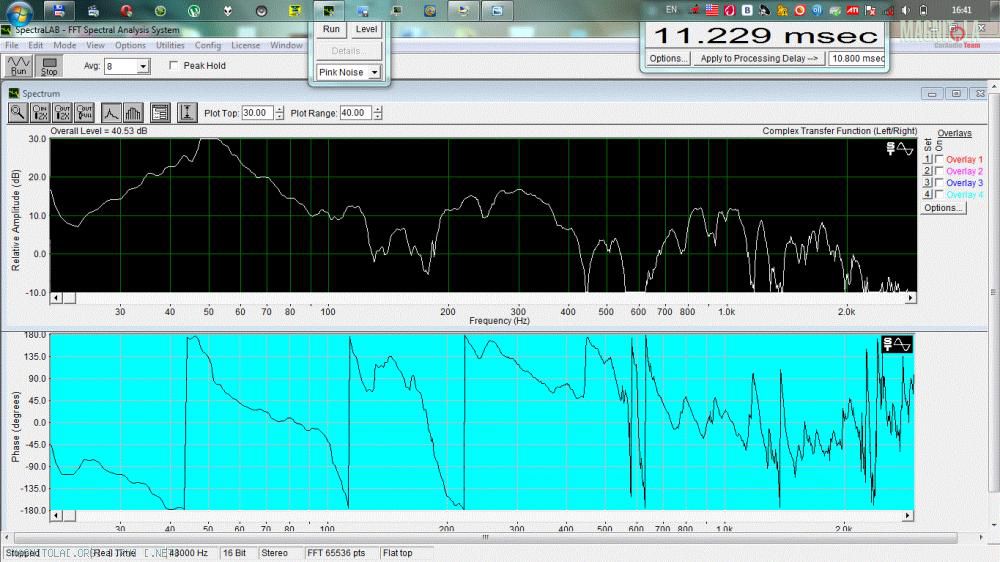Viewport: 1000px width, 562px height.
Task: Open the Utilities menu
Action: pos(170,45)
